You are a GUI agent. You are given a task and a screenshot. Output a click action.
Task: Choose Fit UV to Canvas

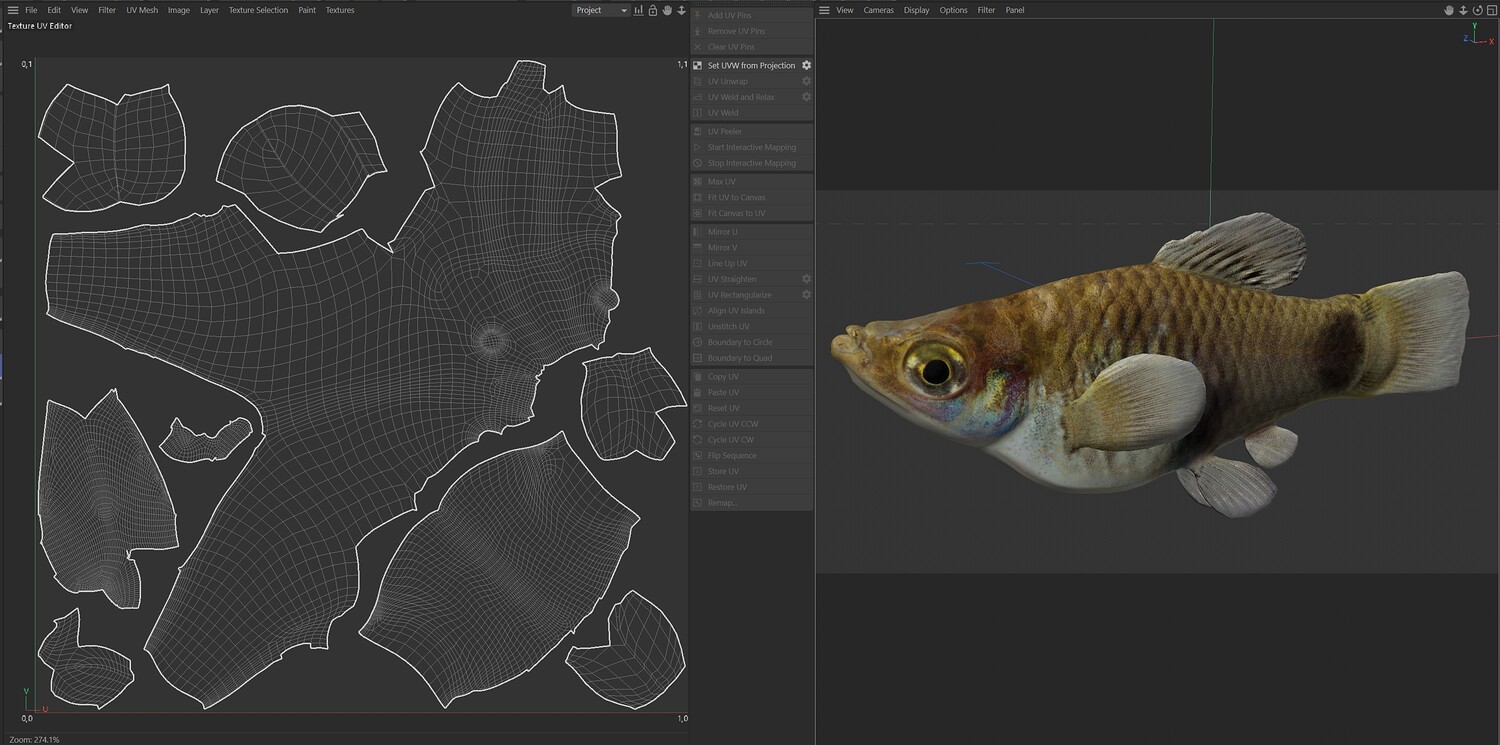[751, 197]
